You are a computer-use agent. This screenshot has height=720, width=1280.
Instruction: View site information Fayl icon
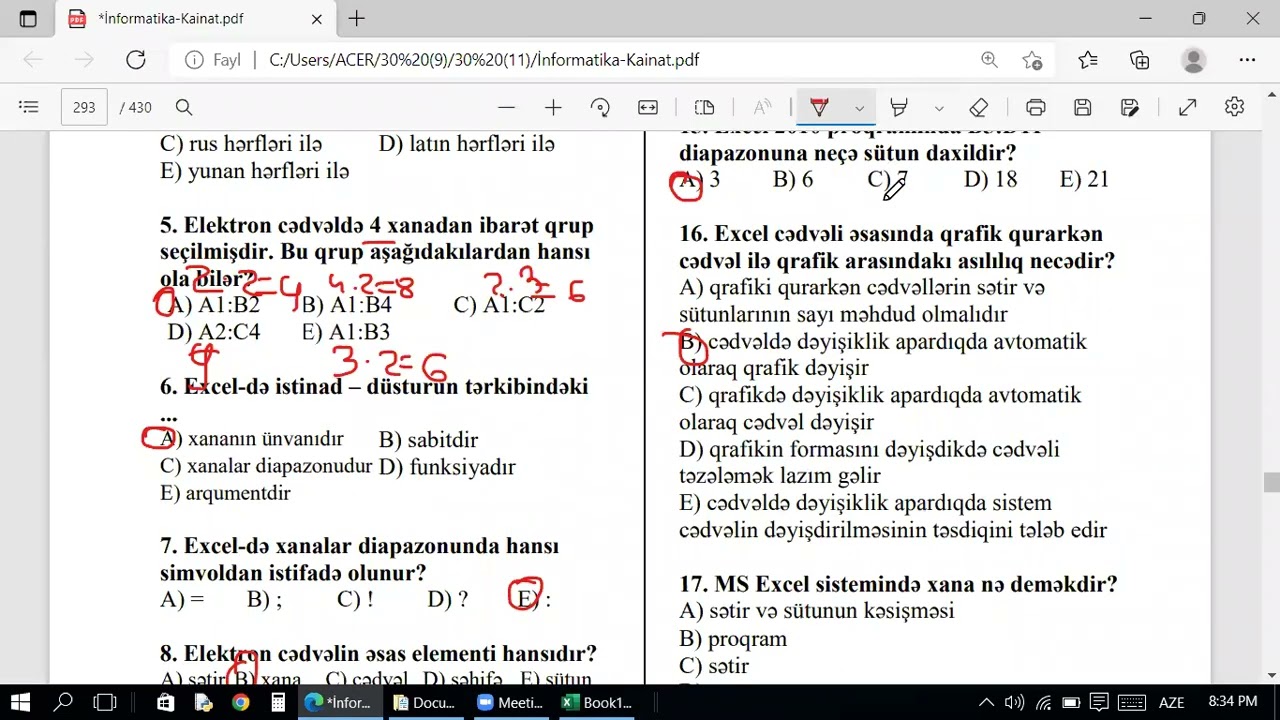click(x=213, y=60)
